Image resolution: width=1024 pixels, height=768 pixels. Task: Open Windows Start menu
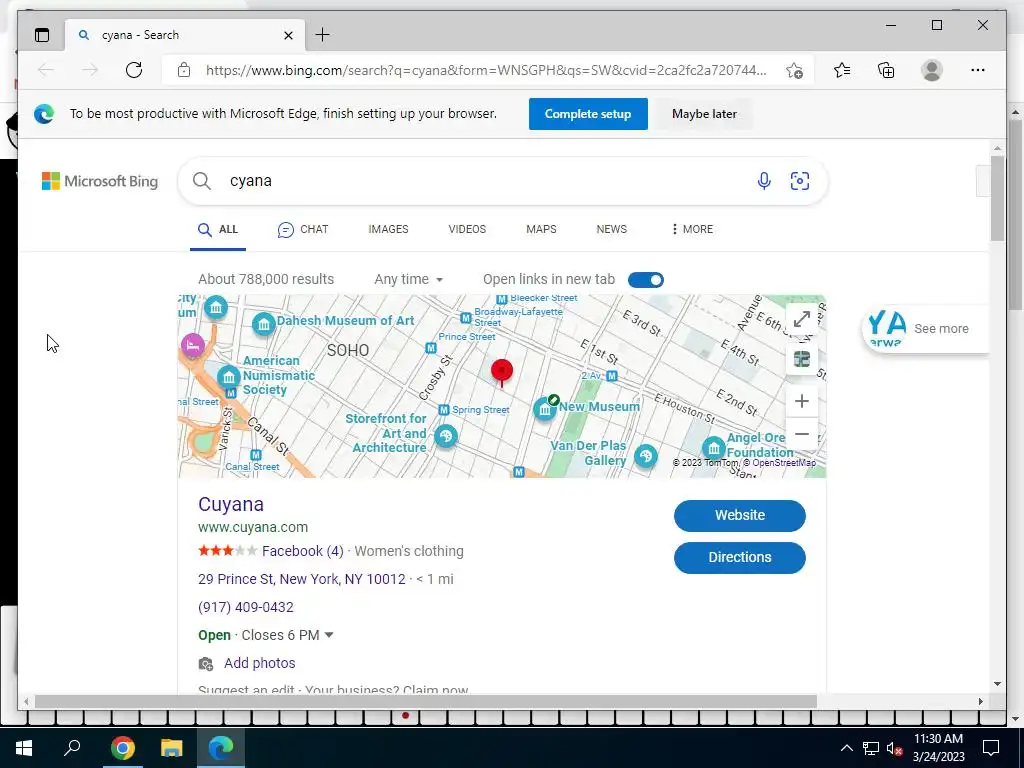pos(24,748)
